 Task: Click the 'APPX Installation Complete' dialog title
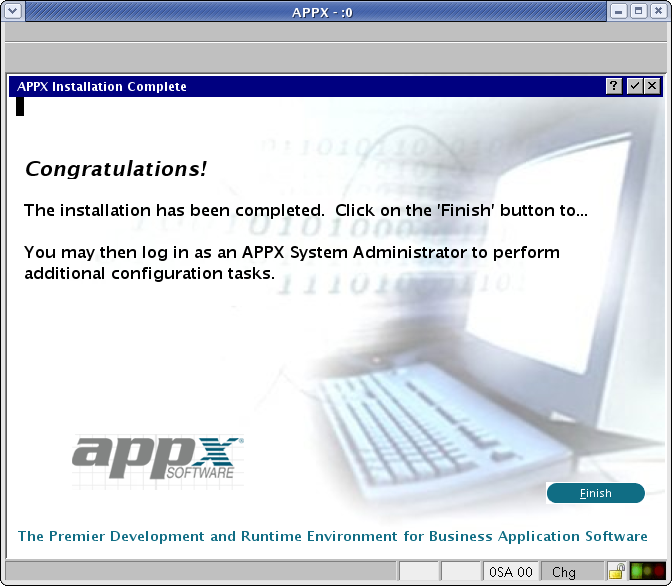point(102,87)
